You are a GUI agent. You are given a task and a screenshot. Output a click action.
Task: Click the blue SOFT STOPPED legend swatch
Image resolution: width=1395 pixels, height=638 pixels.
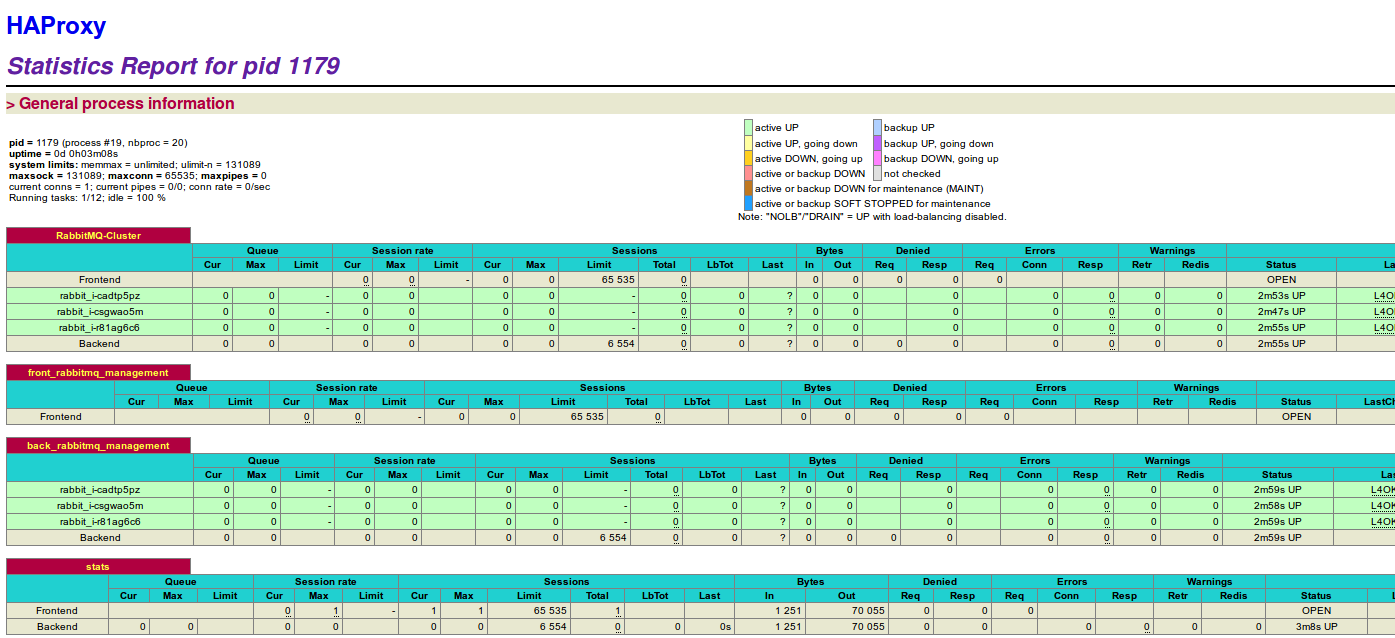pos(748,203)
